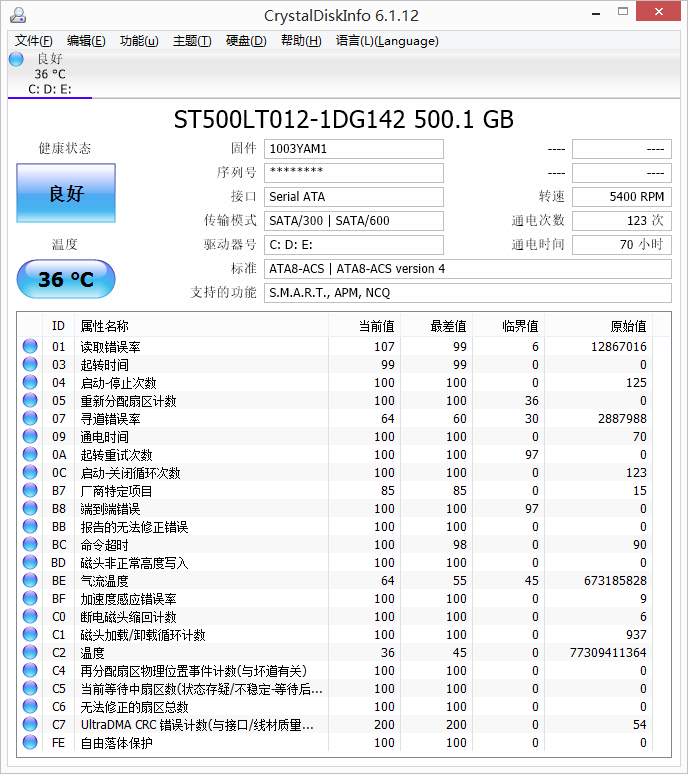
Task: Click the 临界值 column header
Action: [508, 326]
